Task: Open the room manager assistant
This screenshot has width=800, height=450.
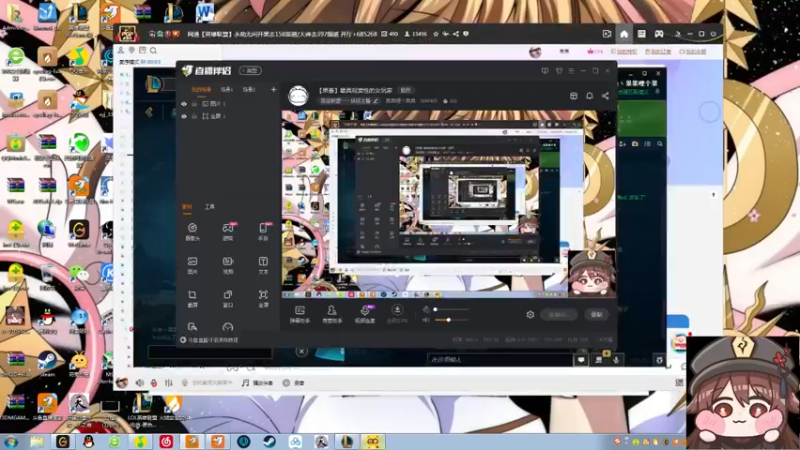Action: 332,314
